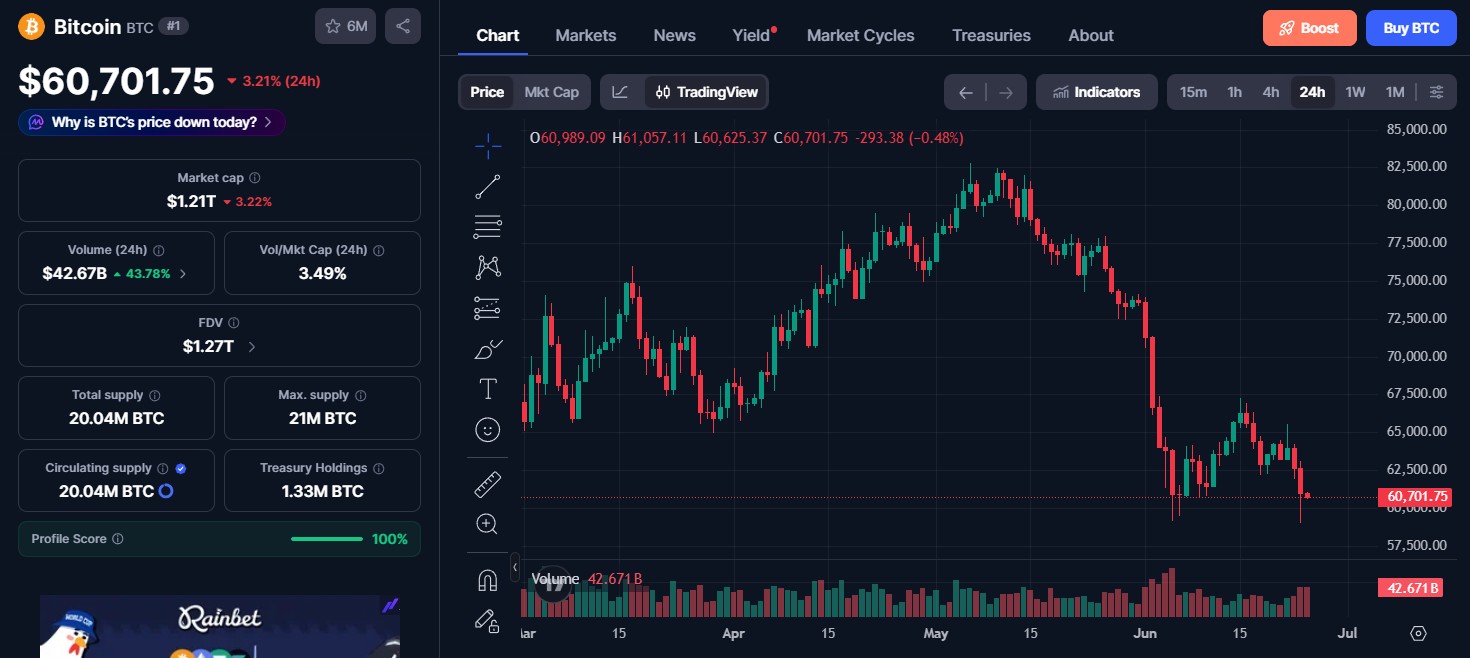Viewport: 1470px width, 658px height.
Task: Open the Markets tab
Action: click(586, 35)
